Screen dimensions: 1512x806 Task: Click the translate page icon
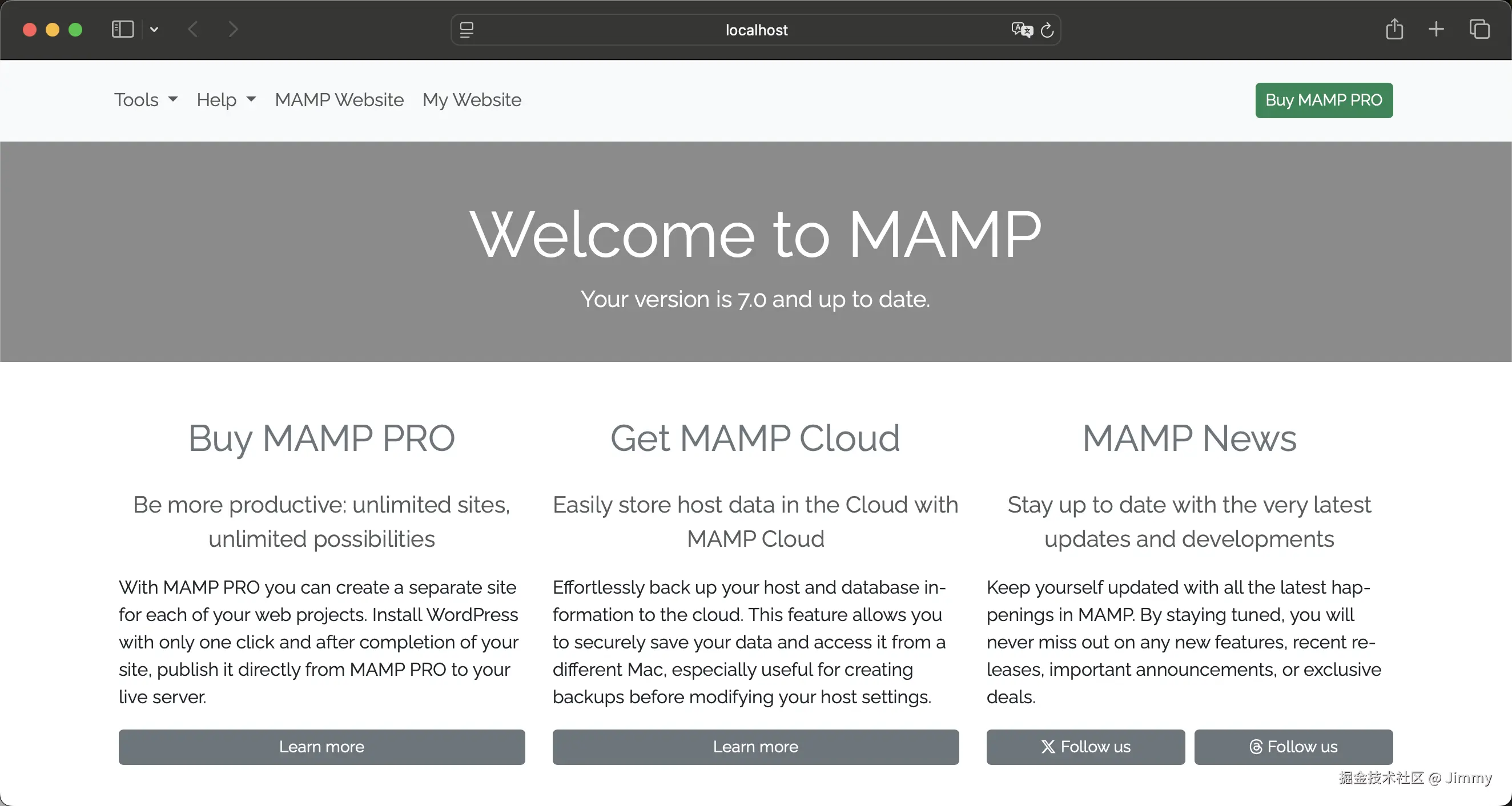(1022, 30)
